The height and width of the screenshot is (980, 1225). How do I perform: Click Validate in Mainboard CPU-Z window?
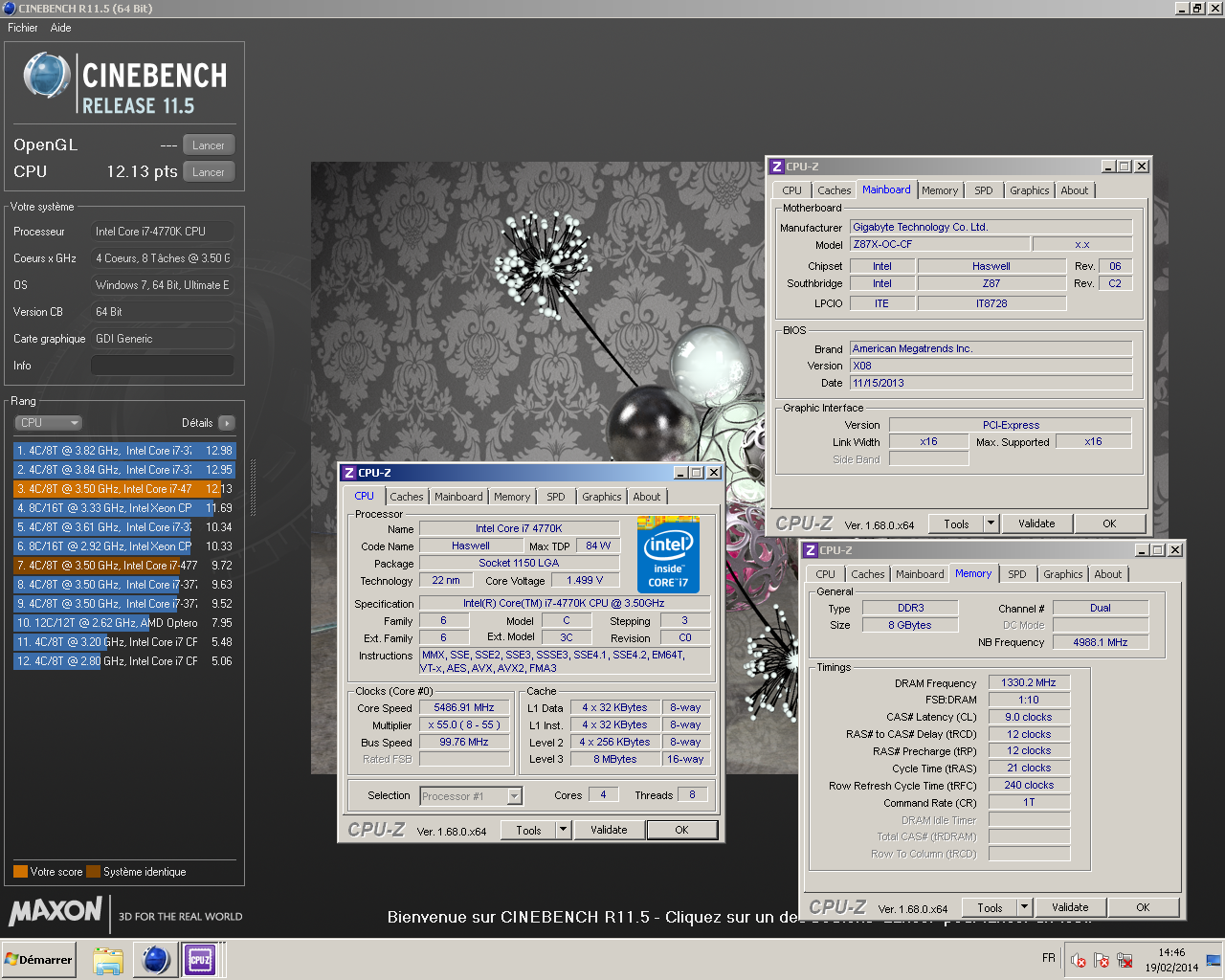click(x=1036, y=524)
